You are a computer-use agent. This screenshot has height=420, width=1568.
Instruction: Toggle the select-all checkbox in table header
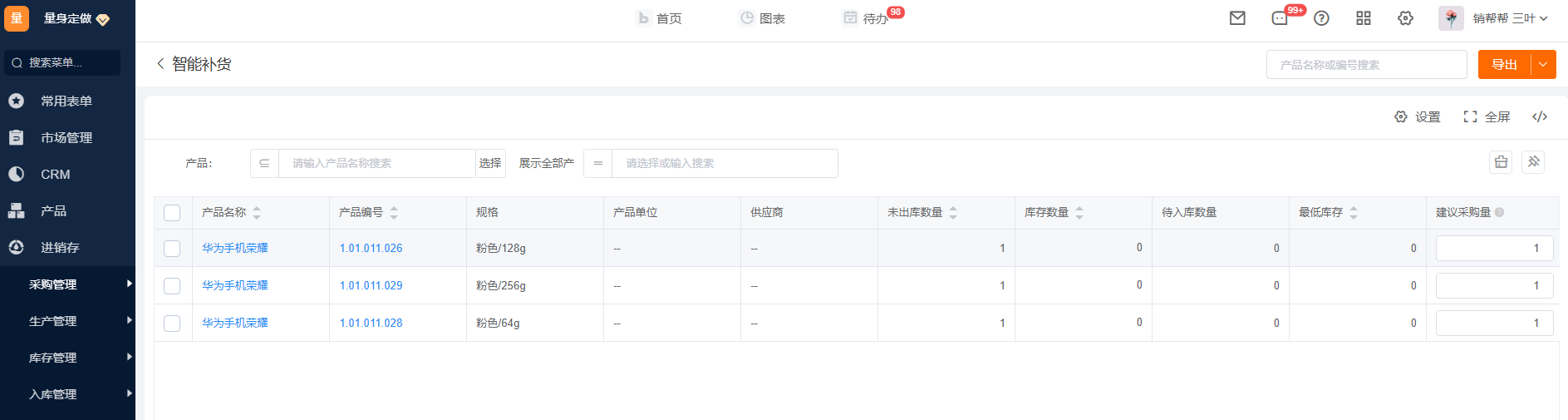tap(172, 213)
